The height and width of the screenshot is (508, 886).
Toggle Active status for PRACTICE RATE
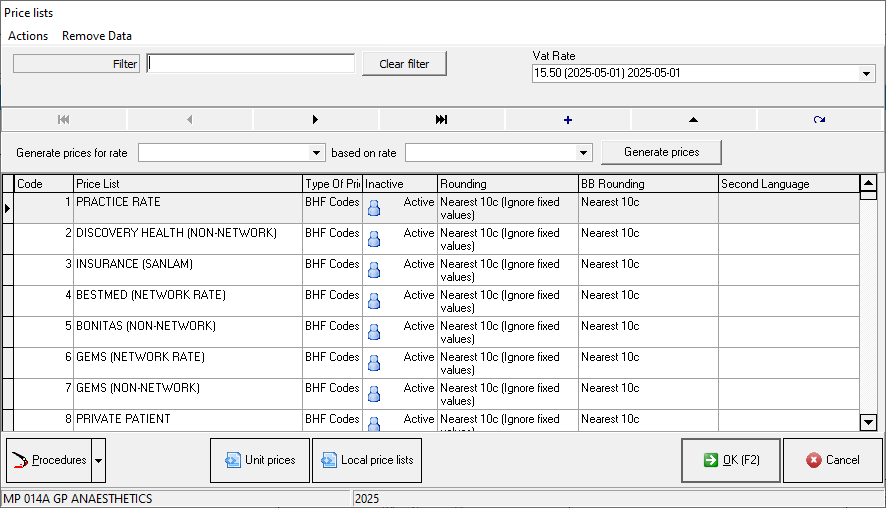(x=374, y=208)
